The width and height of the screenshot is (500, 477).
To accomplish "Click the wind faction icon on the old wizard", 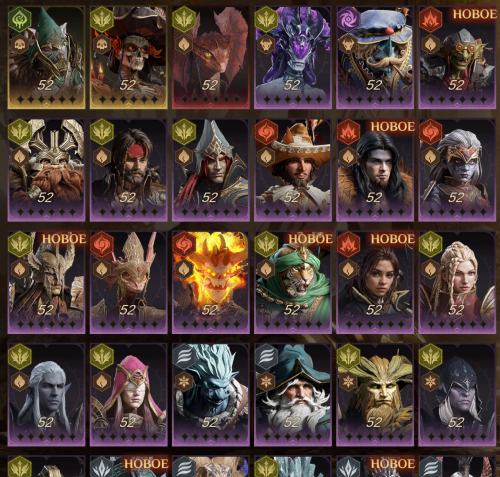I will 266,357.
